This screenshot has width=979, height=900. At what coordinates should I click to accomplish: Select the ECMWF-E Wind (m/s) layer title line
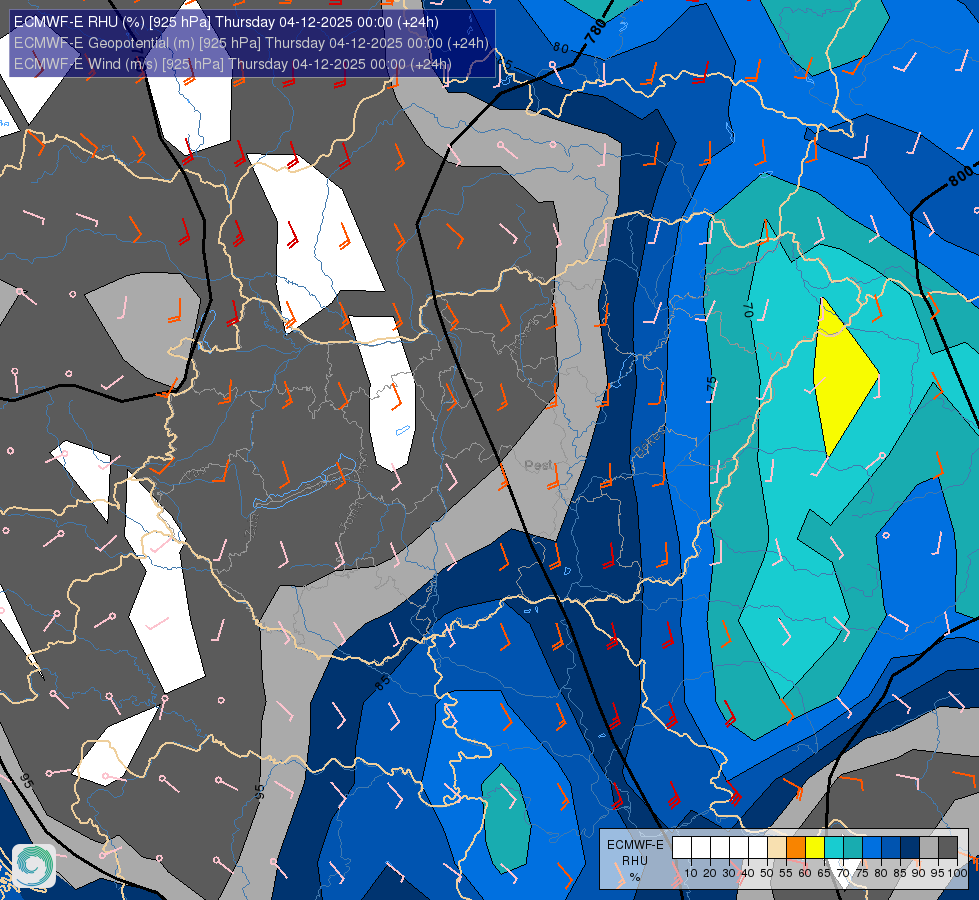point(232,64)
